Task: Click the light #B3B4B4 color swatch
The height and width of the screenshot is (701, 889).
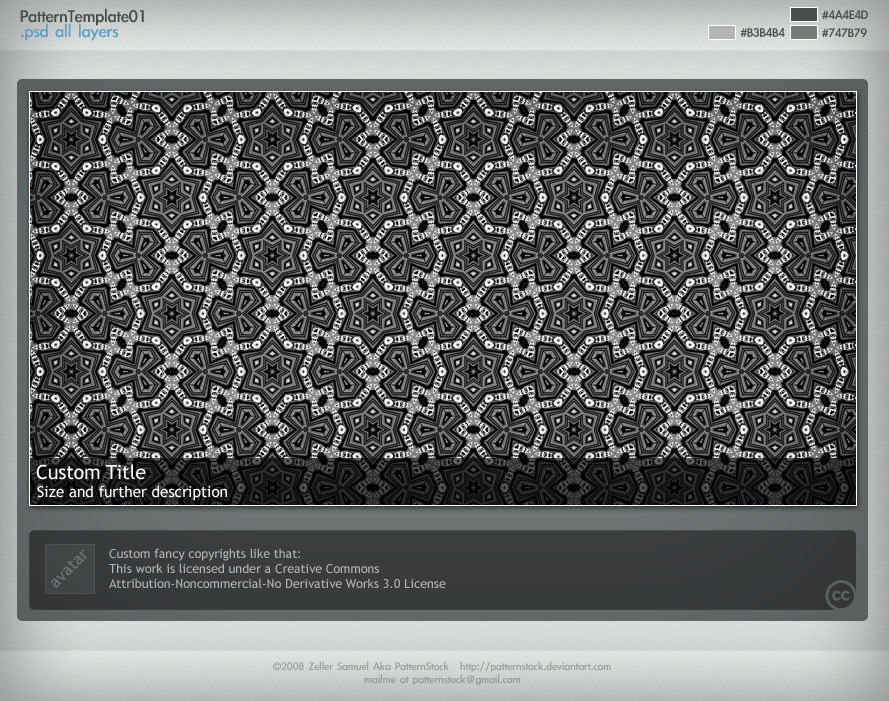Action: (x=721, y=32)
